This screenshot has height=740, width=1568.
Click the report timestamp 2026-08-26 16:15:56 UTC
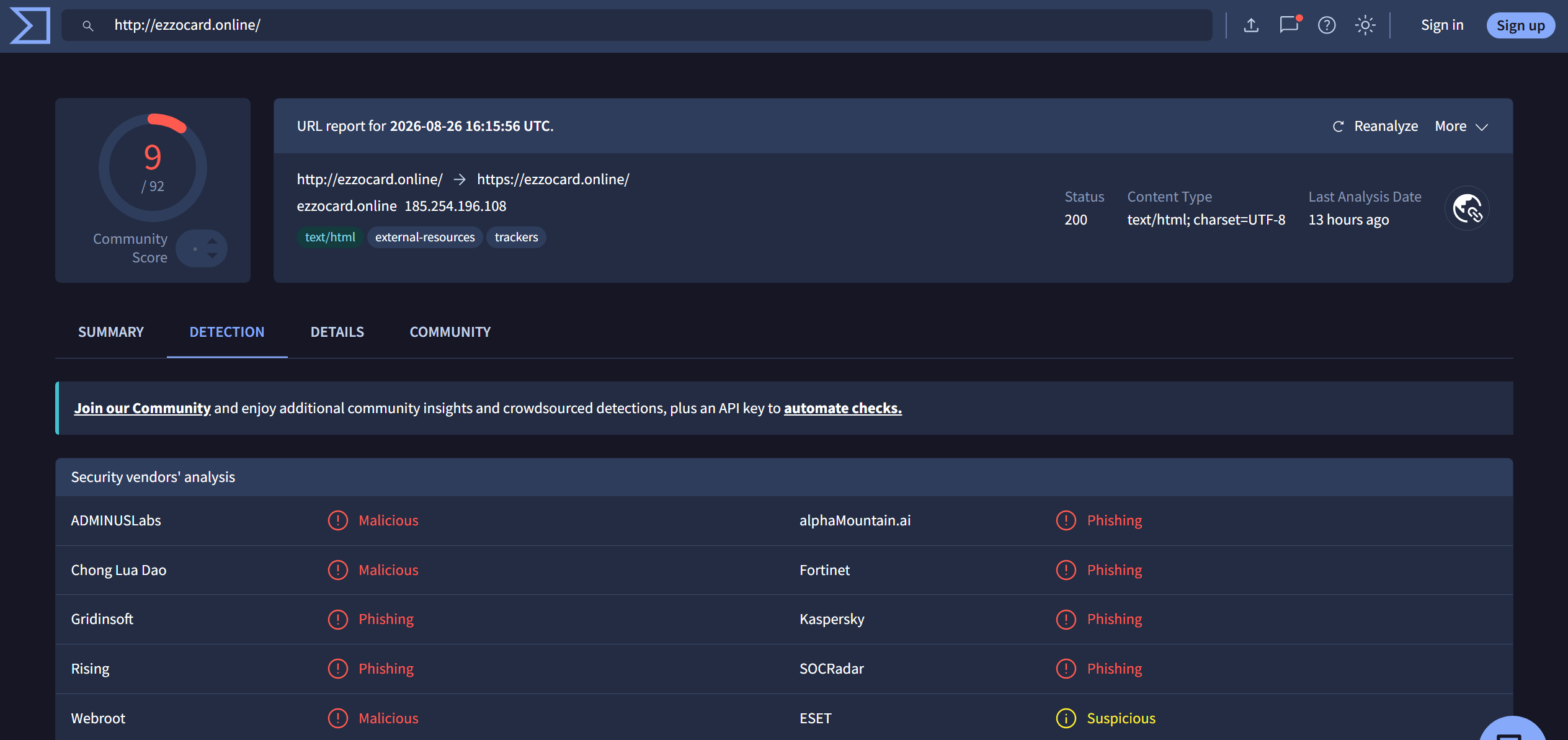[x=470, y=126]
